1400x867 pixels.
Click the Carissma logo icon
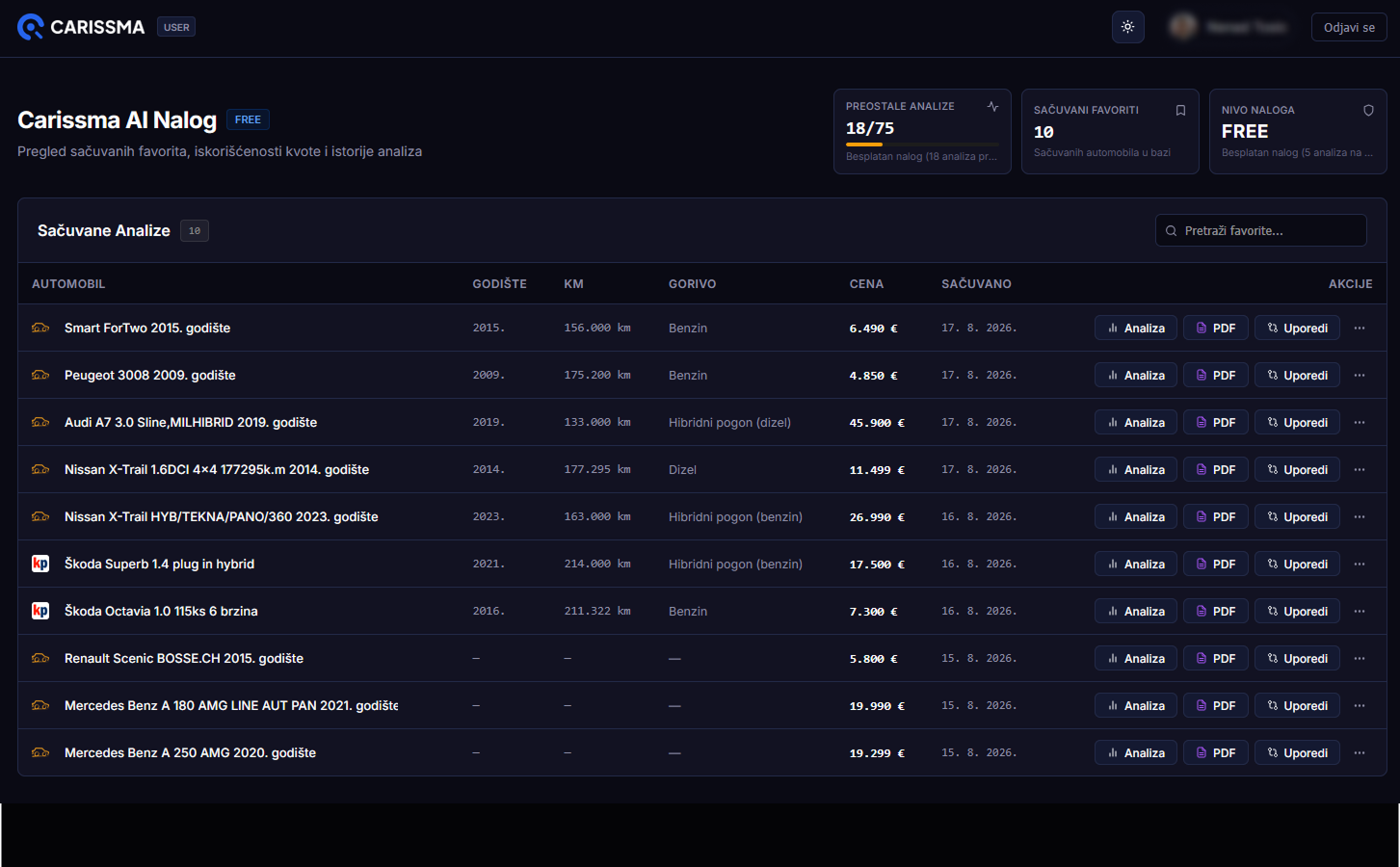coord(31,27)
